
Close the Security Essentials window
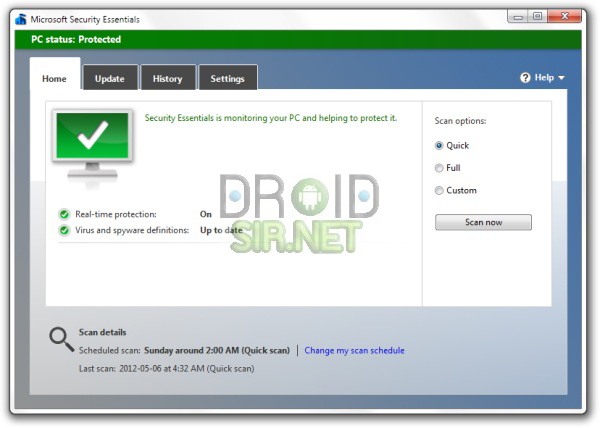tap(565, 16)
